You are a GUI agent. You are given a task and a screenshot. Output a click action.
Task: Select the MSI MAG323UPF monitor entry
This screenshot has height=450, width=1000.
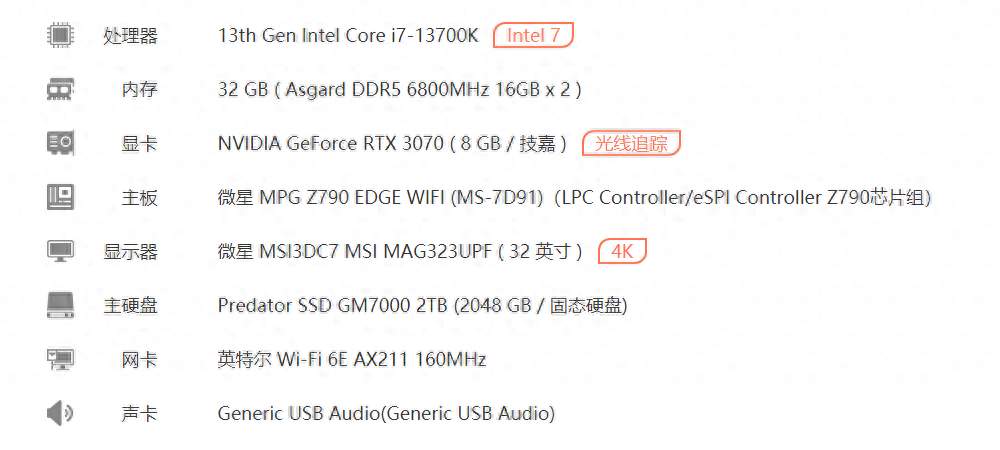(x=400, y=252)
